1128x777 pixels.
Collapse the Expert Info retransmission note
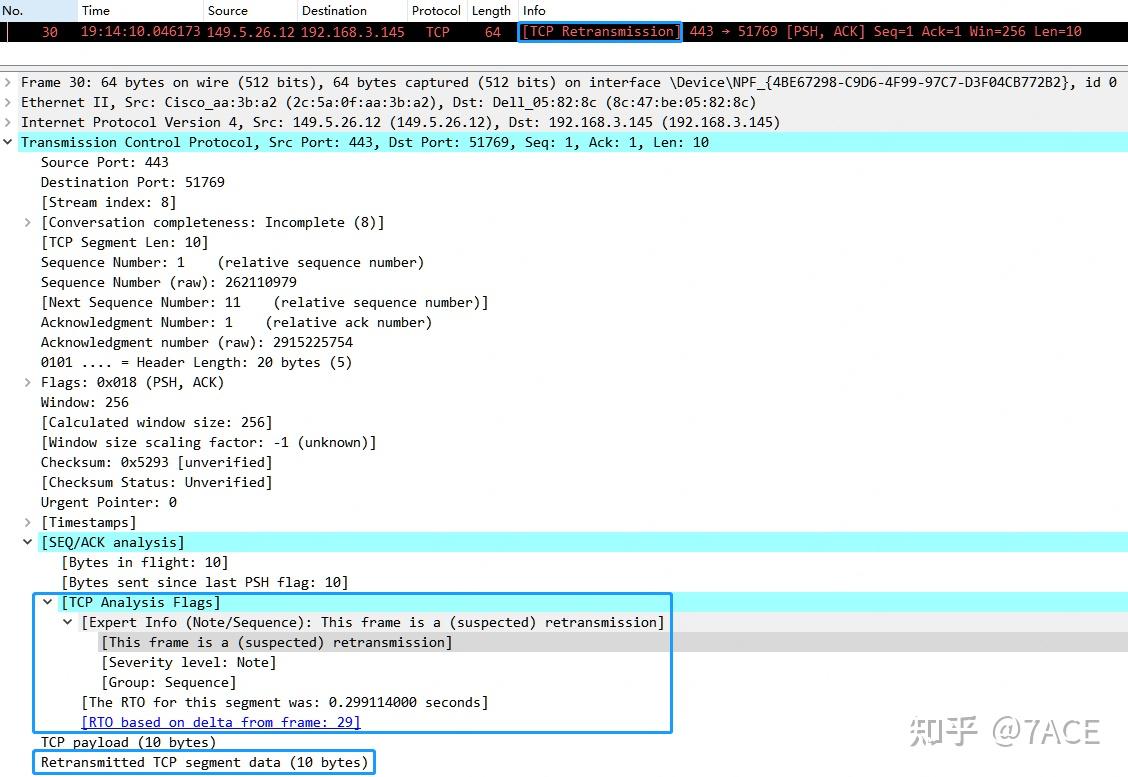click(66, 622)
